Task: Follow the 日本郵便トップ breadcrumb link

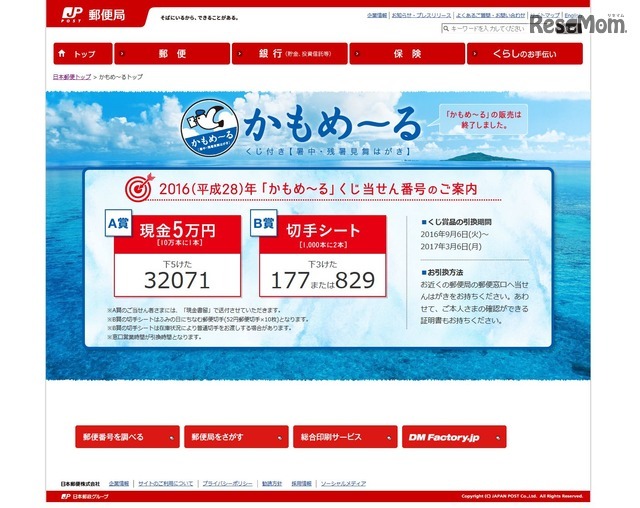Action: click(72, 77)
